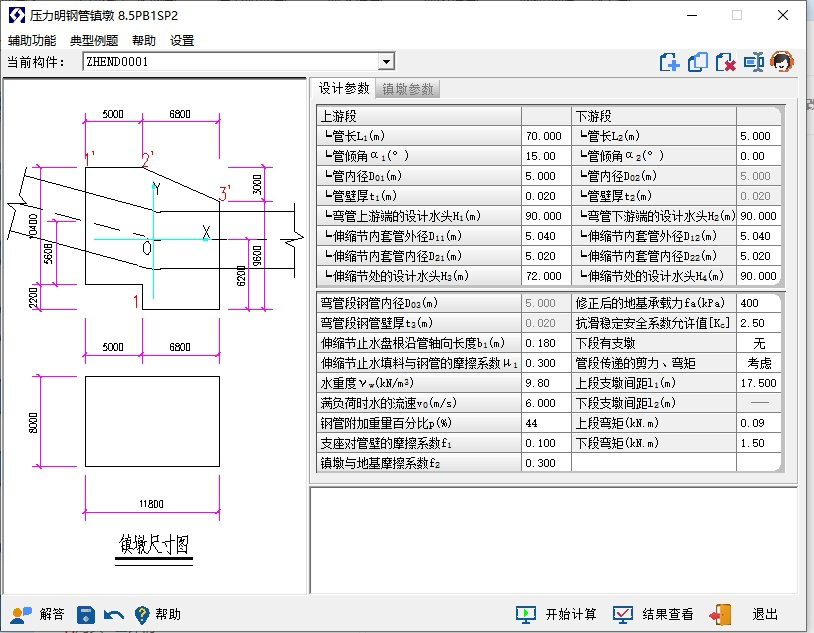Open the 设置 menu
This screenshot has width=814, height=633.
[x=182, y=41]
